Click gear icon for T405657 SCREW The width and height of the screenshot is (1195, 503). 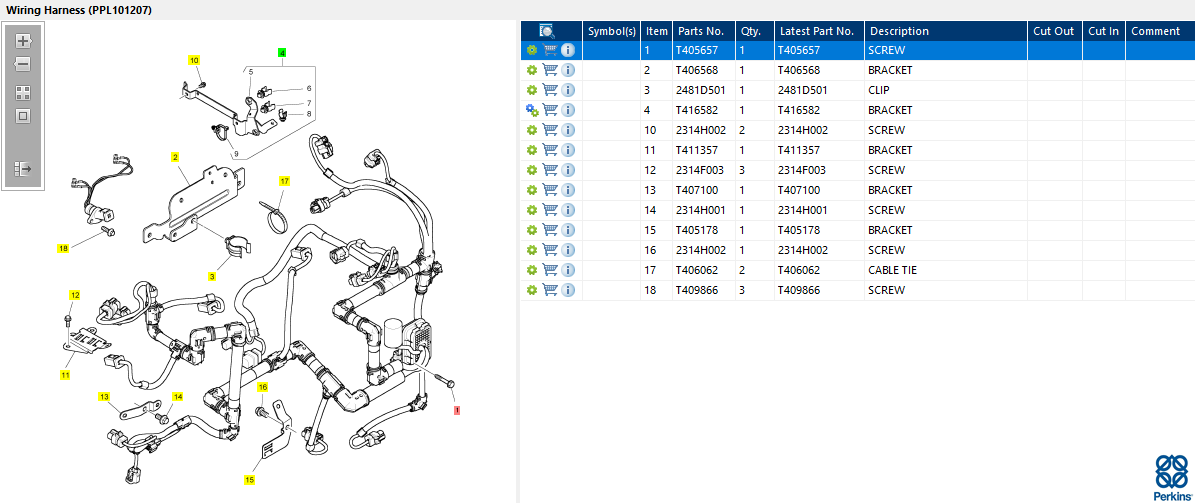(x=532, y=50)
